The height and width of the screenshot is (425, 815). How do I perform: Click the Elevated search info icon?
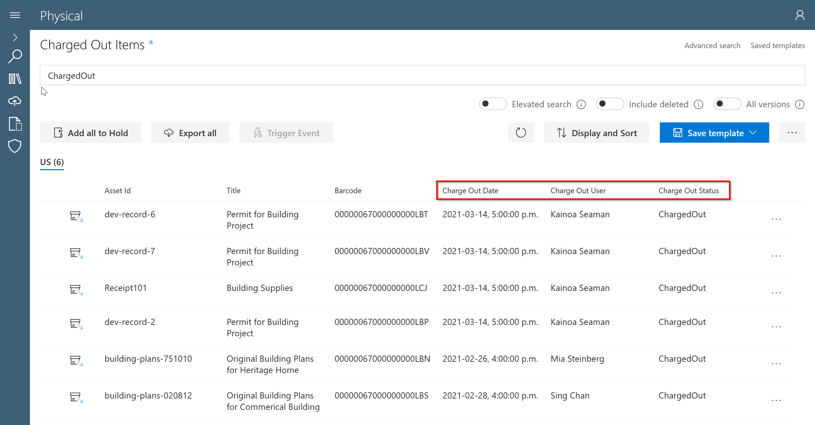[581, 104]
